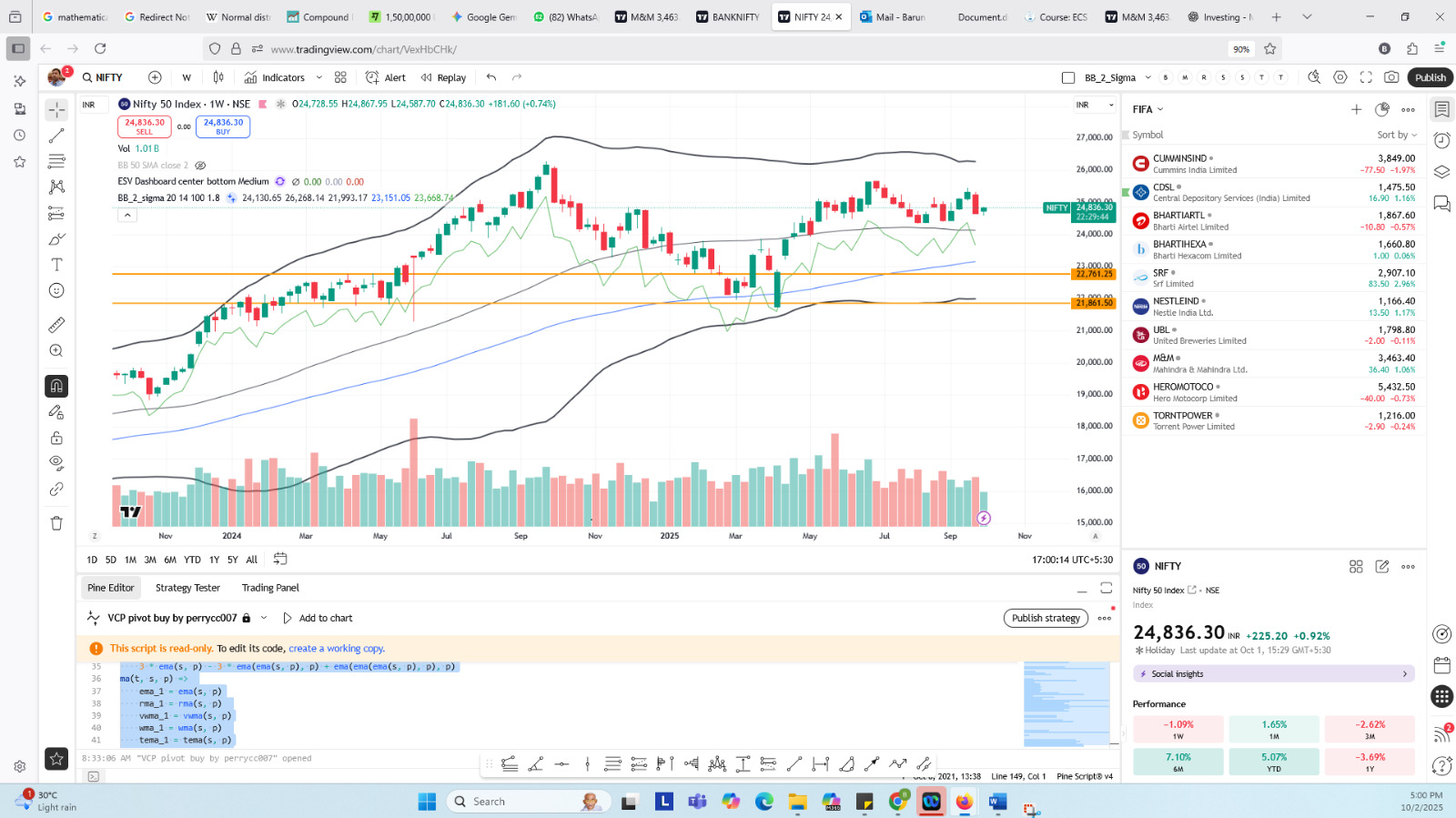The width and height of the screenshot is (1456, 818).
Task: Start bar Replay mode
Action: [x=443, y=77]
